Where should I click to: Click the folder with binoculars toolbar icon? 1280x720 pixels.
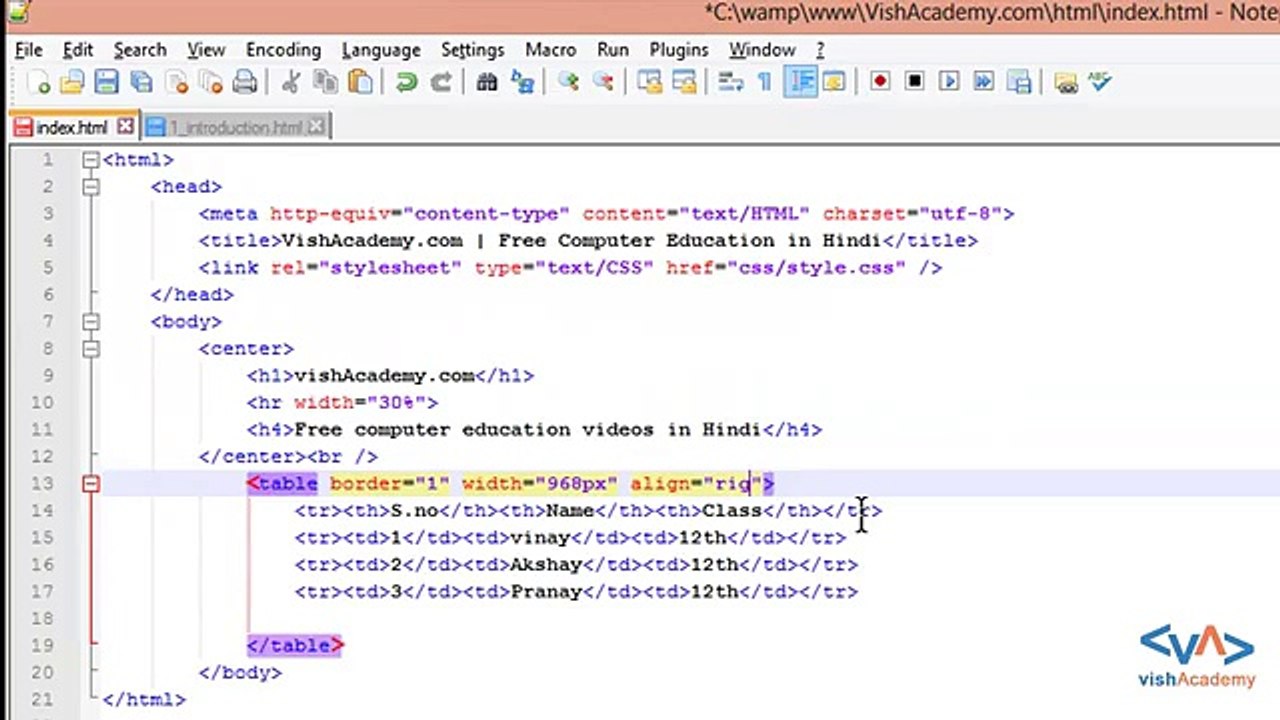coord(1066,82)
